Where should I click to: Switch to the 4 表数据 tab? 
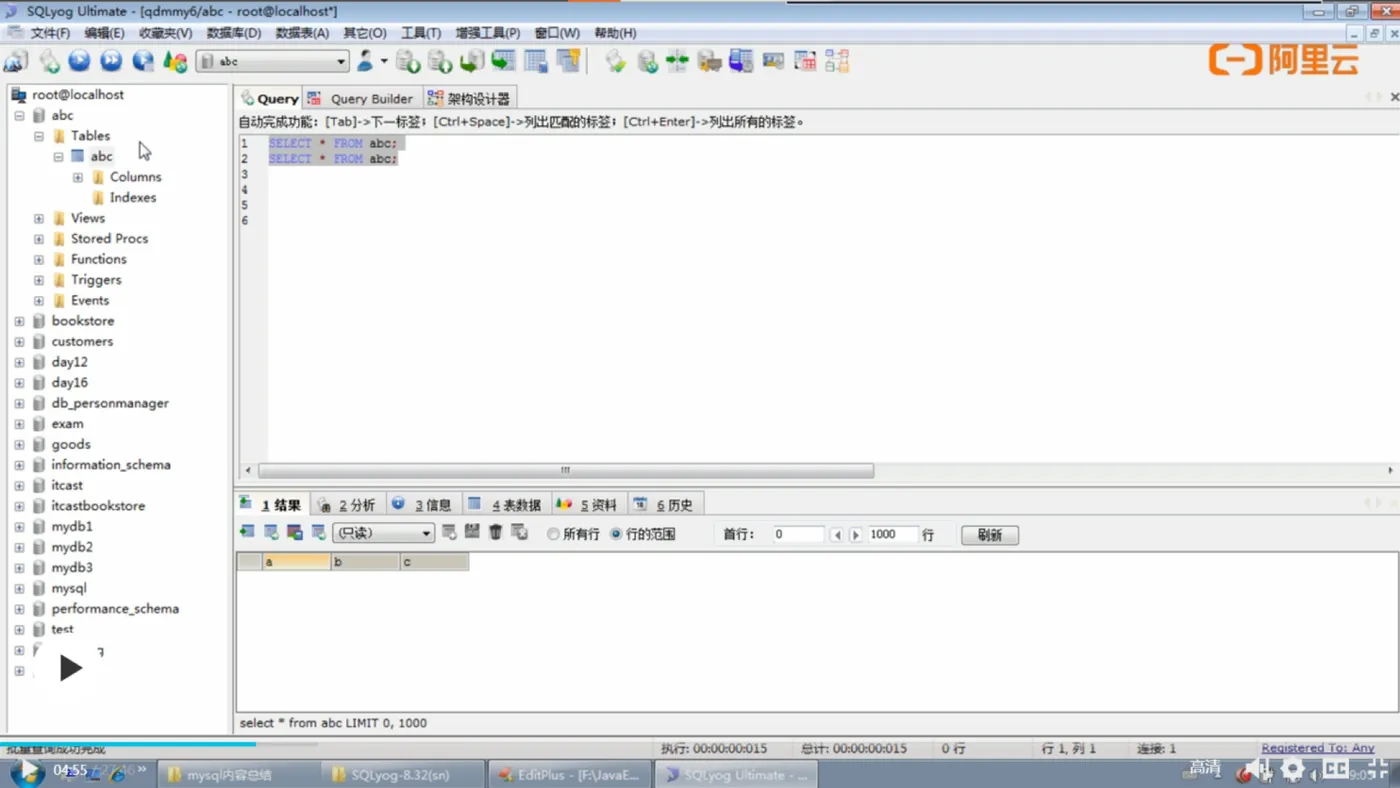point(505,505)
